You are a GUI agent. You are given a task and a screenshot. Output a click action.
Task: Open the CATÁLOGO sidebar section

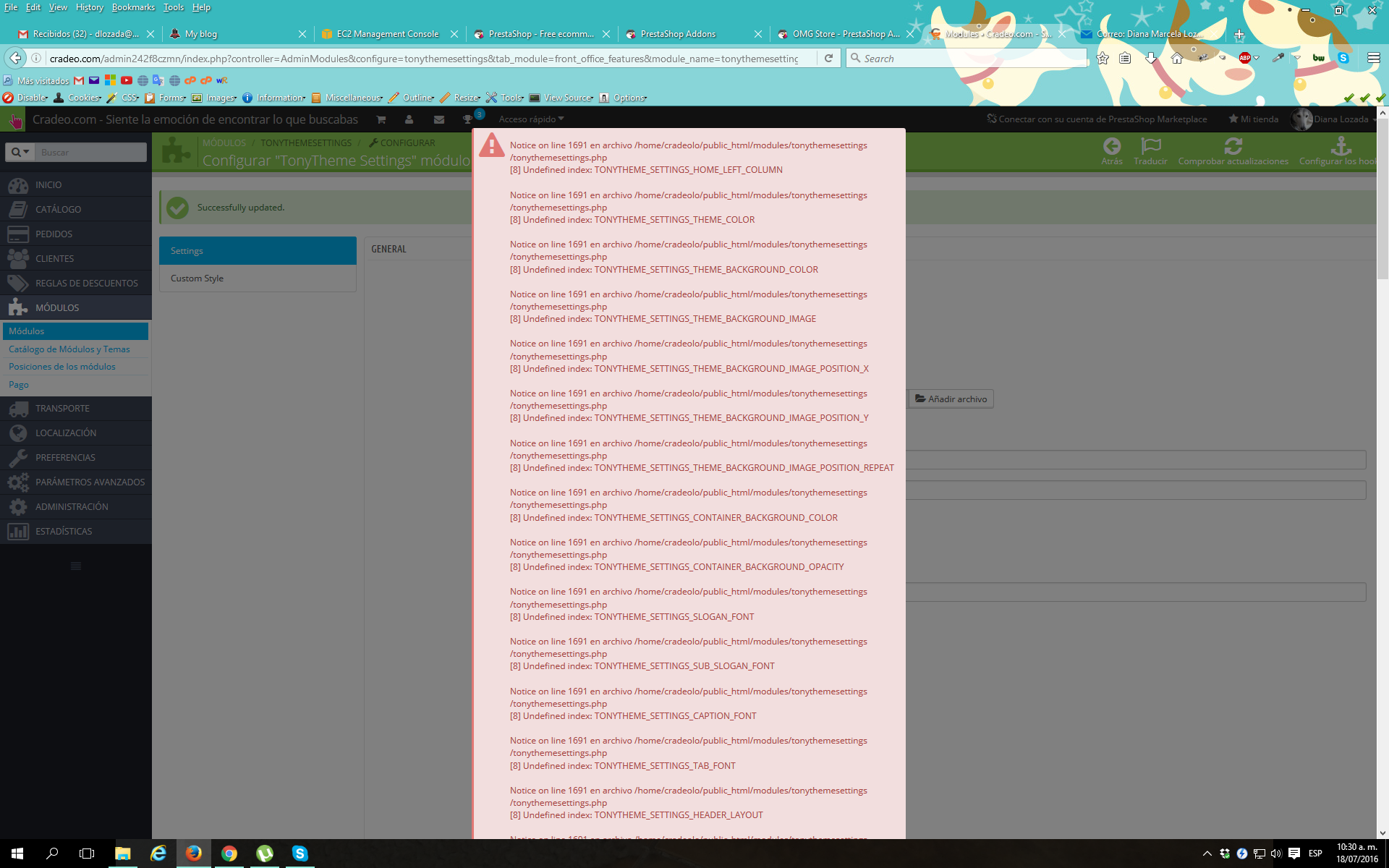[x=58, y=210]
